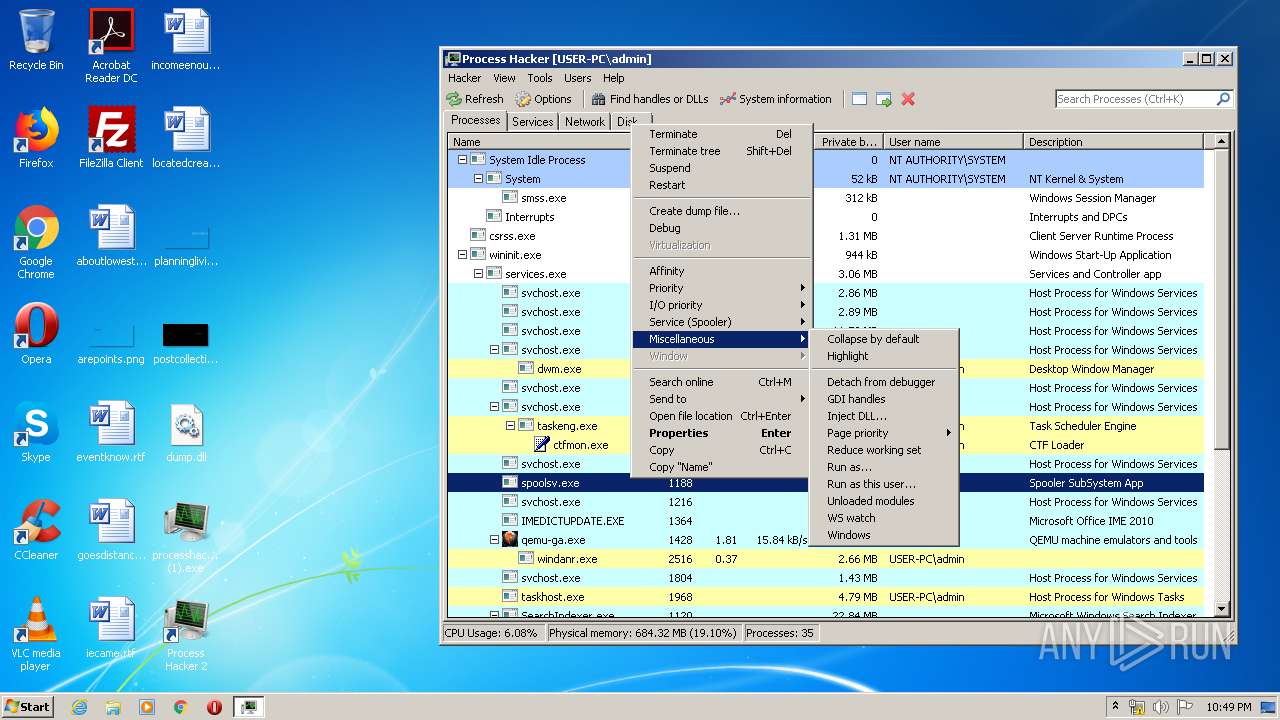The height and width of the screenshot is (720, 1280).
Task: Select taskhost.exe process row
Action: pyautogui.click(x=825, y=597)
